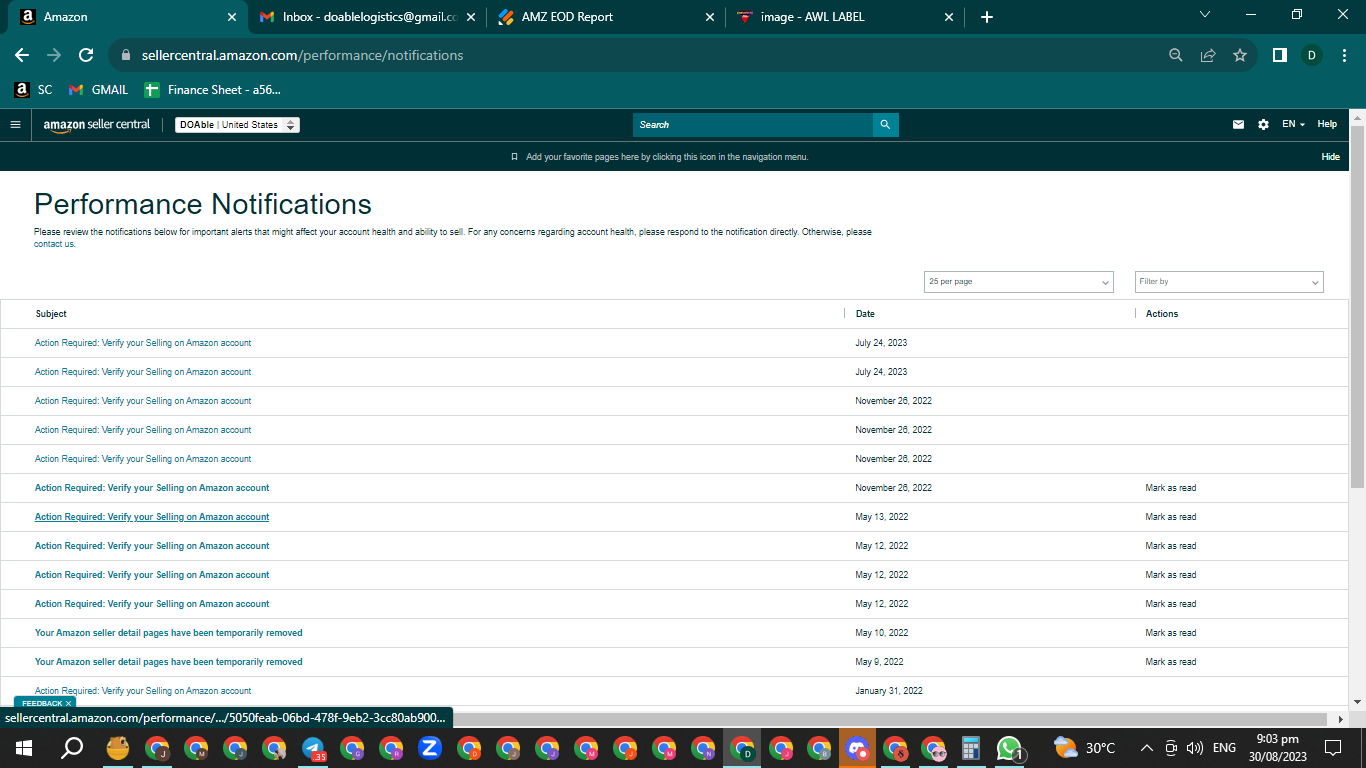Click the volume speaker icon in system tray
This screenshot has width=1366, height=768.
pos(1194,748)
